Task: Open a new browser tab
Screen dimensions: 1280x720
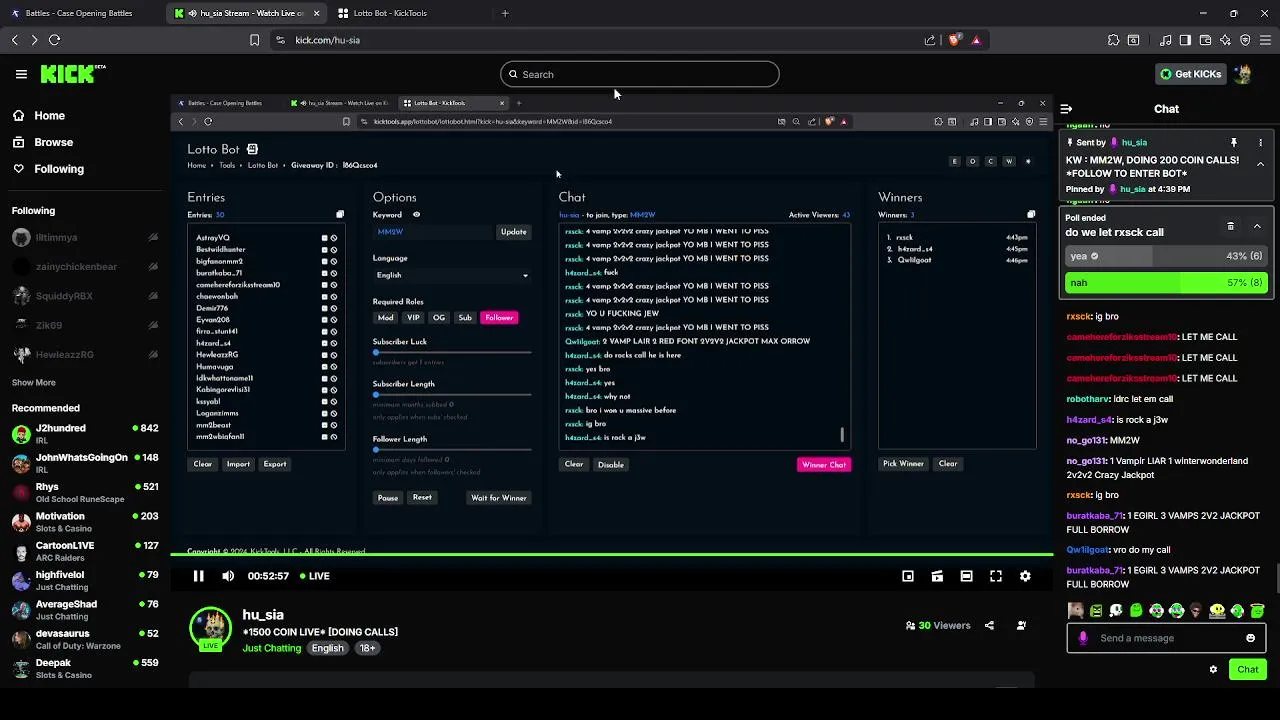Action: click(505, 13)
